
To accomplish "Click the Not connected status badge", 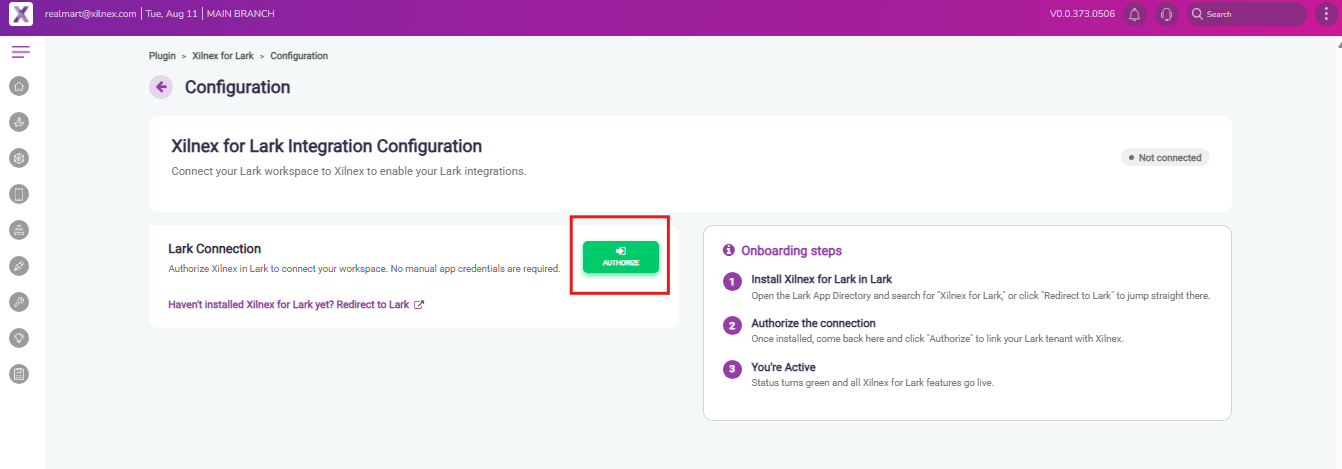I will click(1165, 157).
